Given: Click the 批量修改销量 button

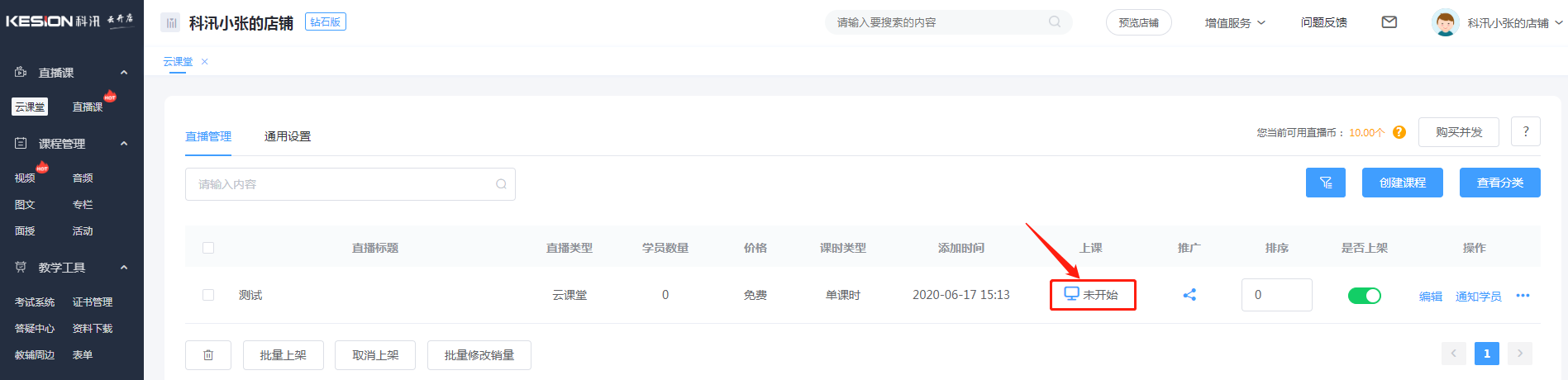Looking at the screenshot, I should pos(479,355).
